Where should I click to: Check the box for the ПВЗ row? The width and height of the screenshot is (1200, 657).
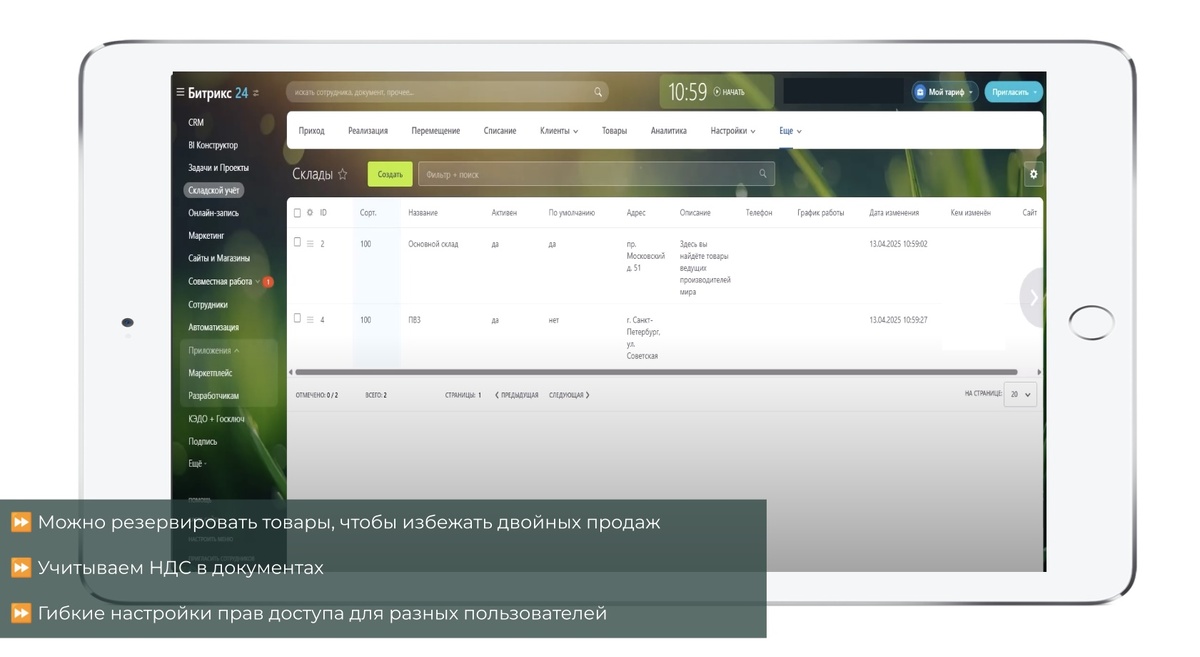click(297, 318)
